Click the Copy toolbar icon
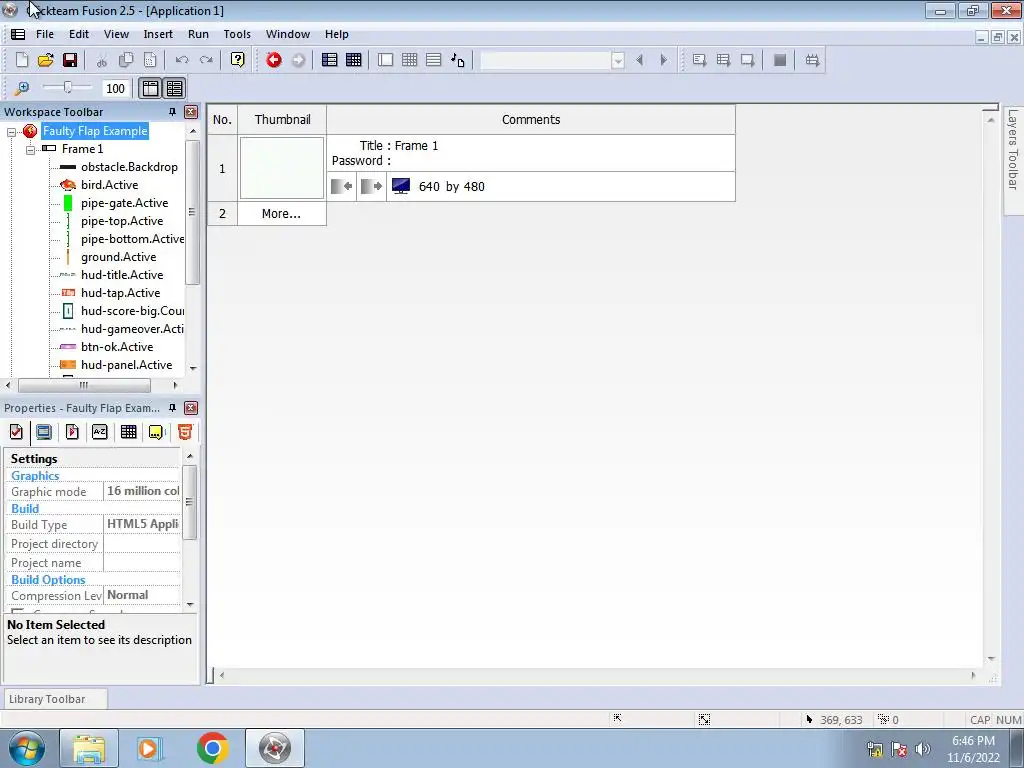 click(x=125, y=60)
